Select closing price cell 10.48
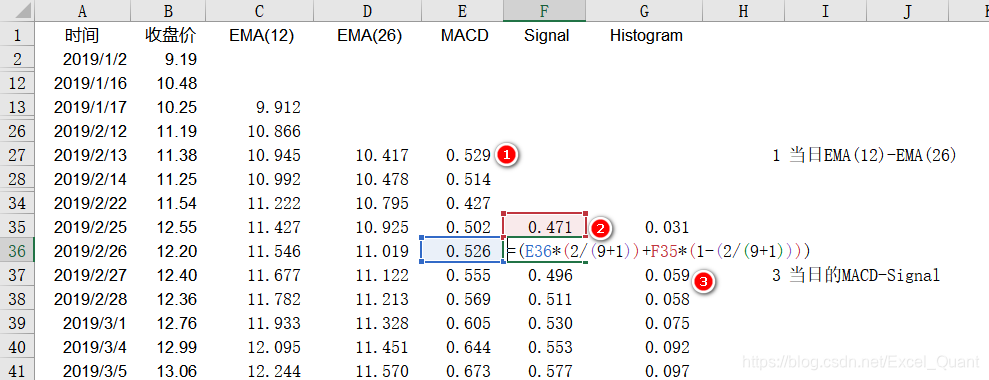 pyautogui.click(x=168, y=83)
